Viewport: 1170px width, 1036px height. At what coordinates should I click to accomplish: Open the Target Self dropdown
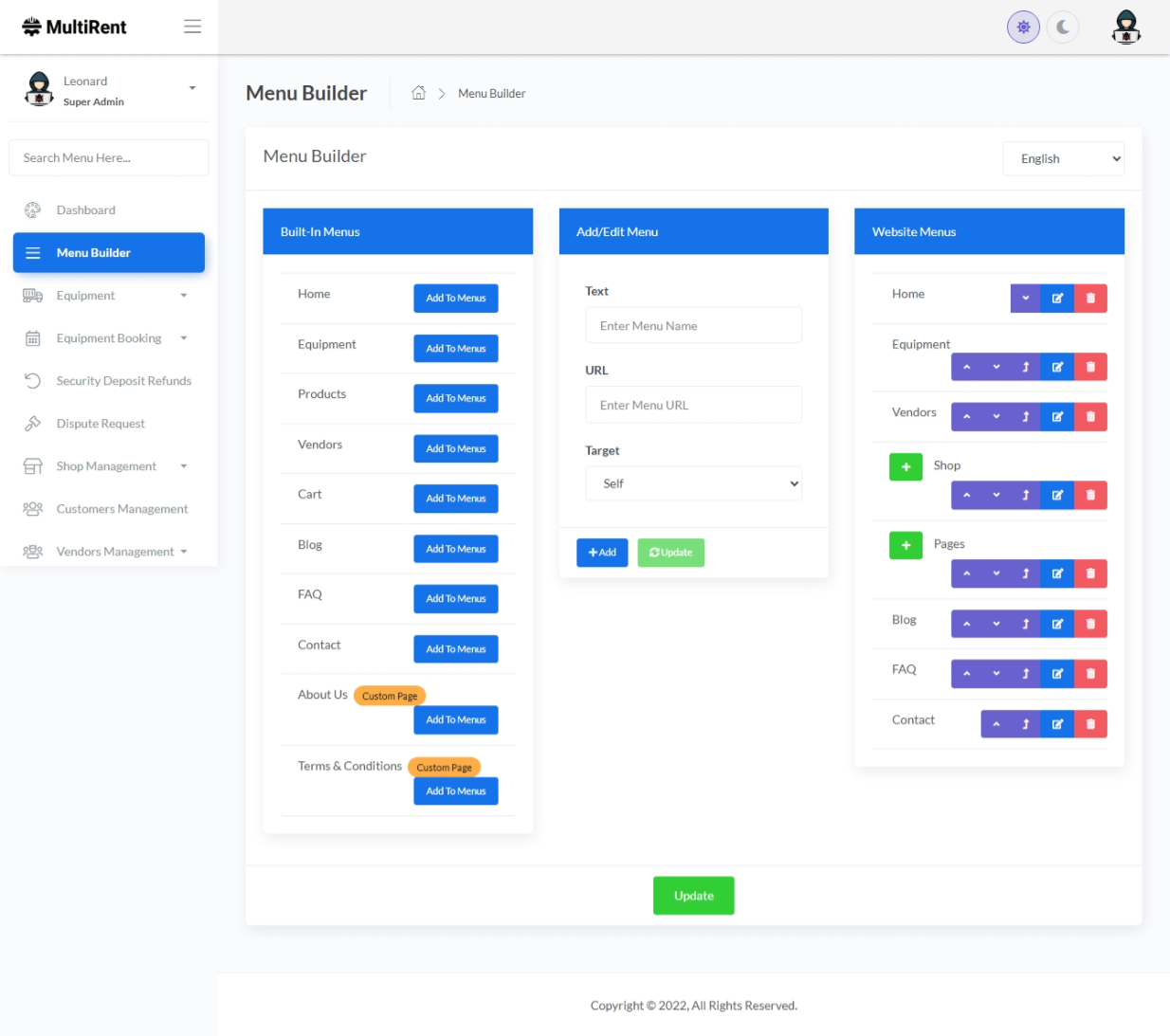693,483
